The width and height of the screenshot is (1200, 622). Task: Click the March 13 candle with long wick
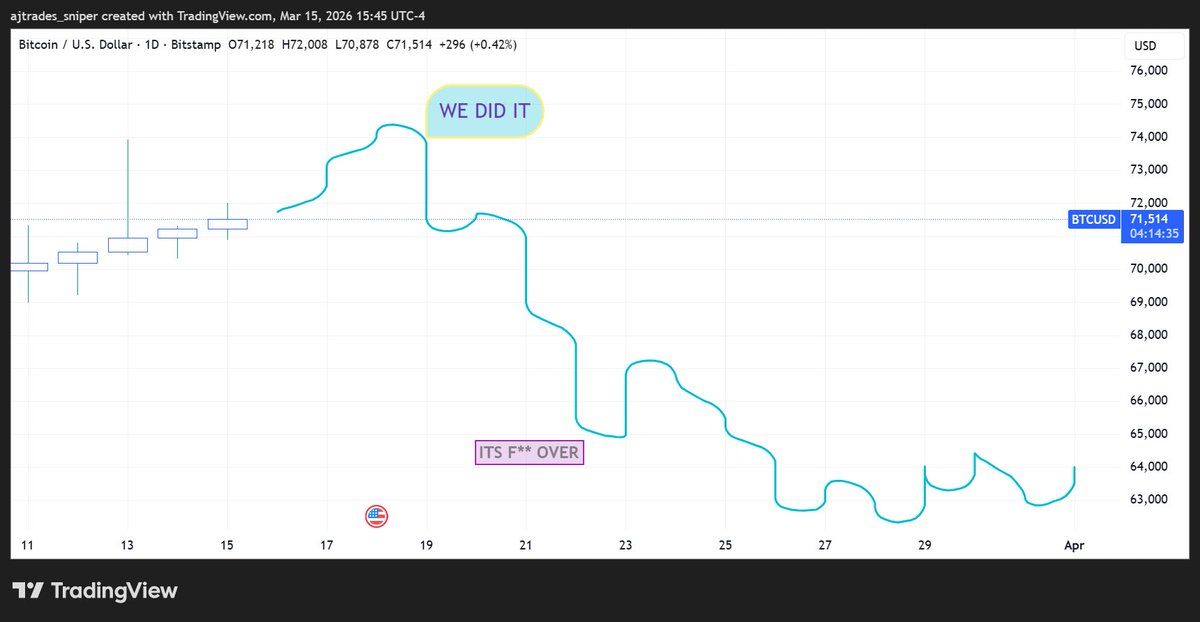(128, 244)
